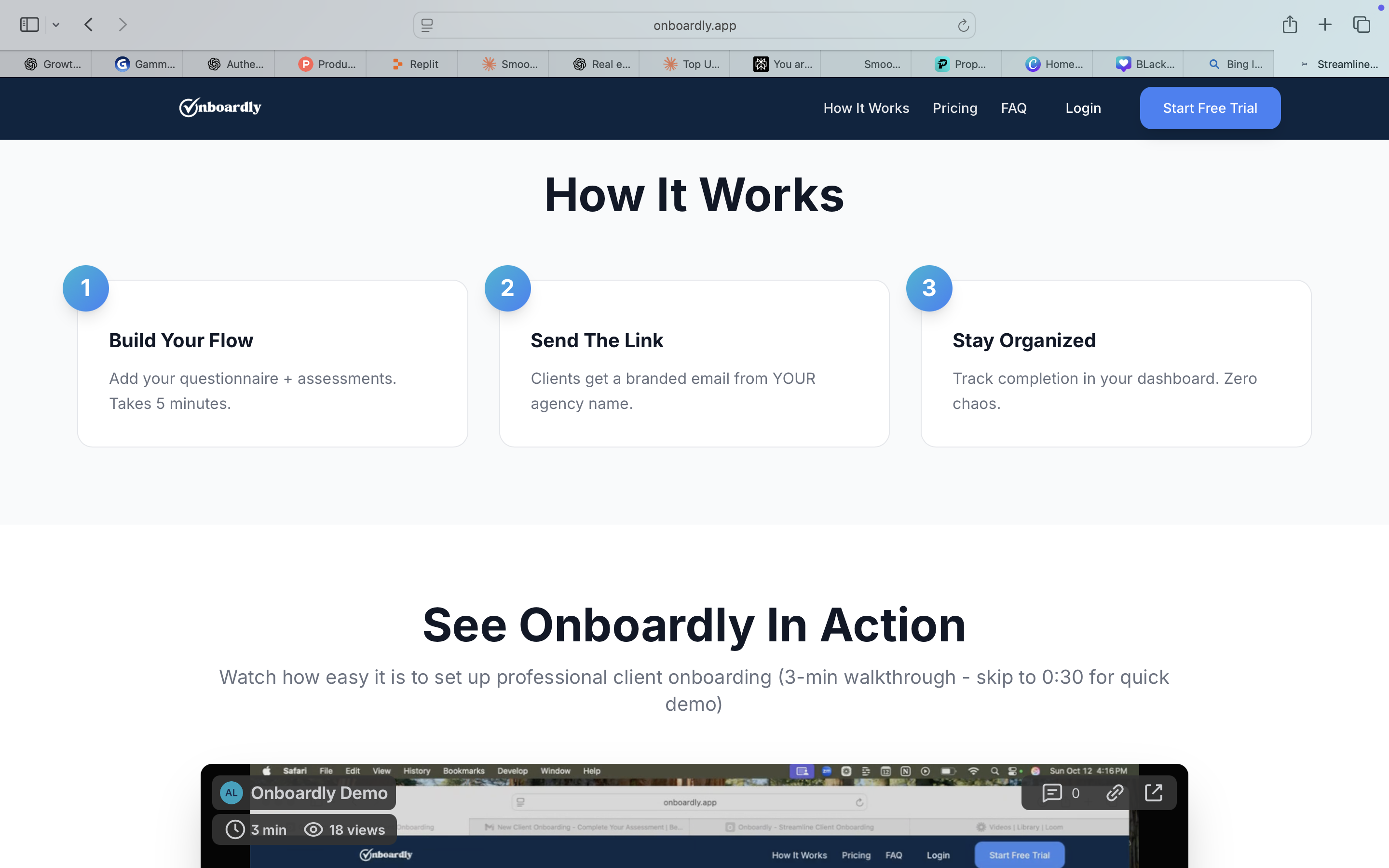The width and height of the screenshot is (1389, 868).
Task: Click the Login link
Action: pos(1083,108)
